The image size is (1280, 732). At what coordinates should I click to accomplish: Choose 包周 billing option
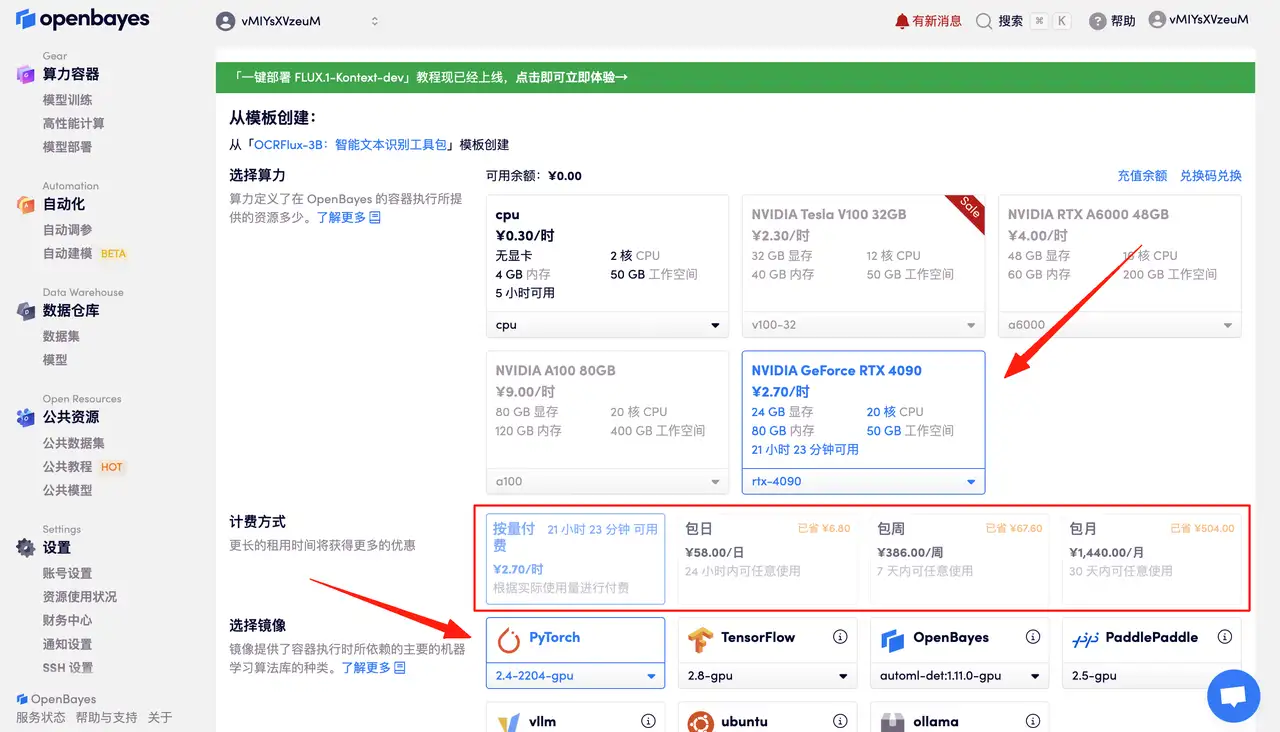tap(959, 558)
